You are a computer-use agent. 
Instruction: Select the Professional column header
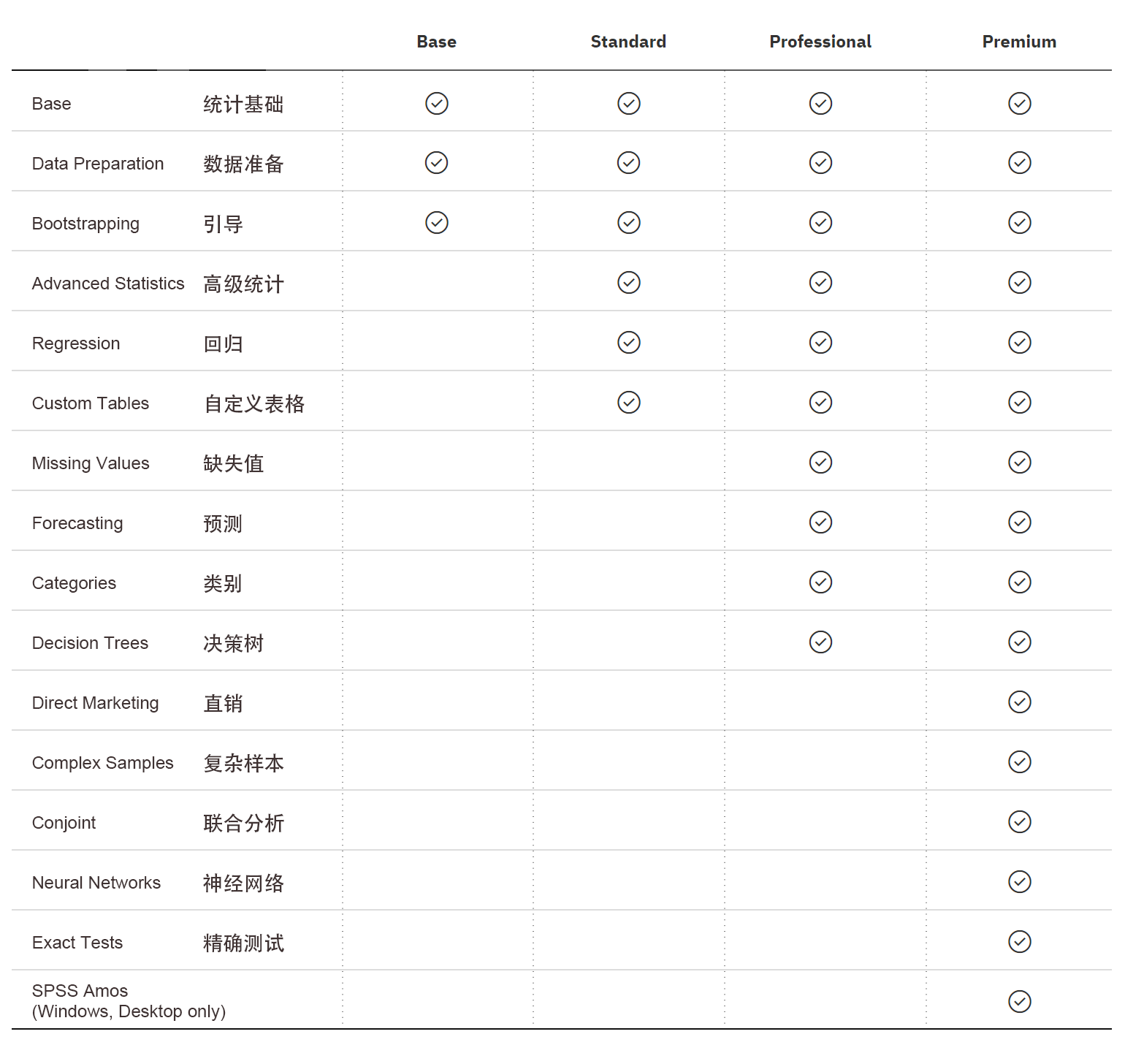click(820, 42)
